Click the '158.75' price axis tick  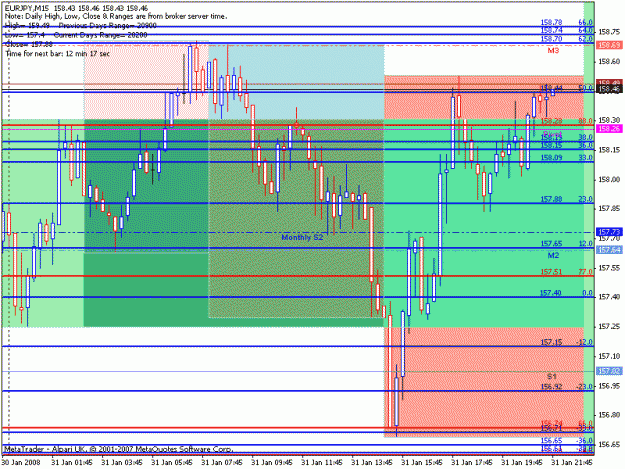coord(609,32)
